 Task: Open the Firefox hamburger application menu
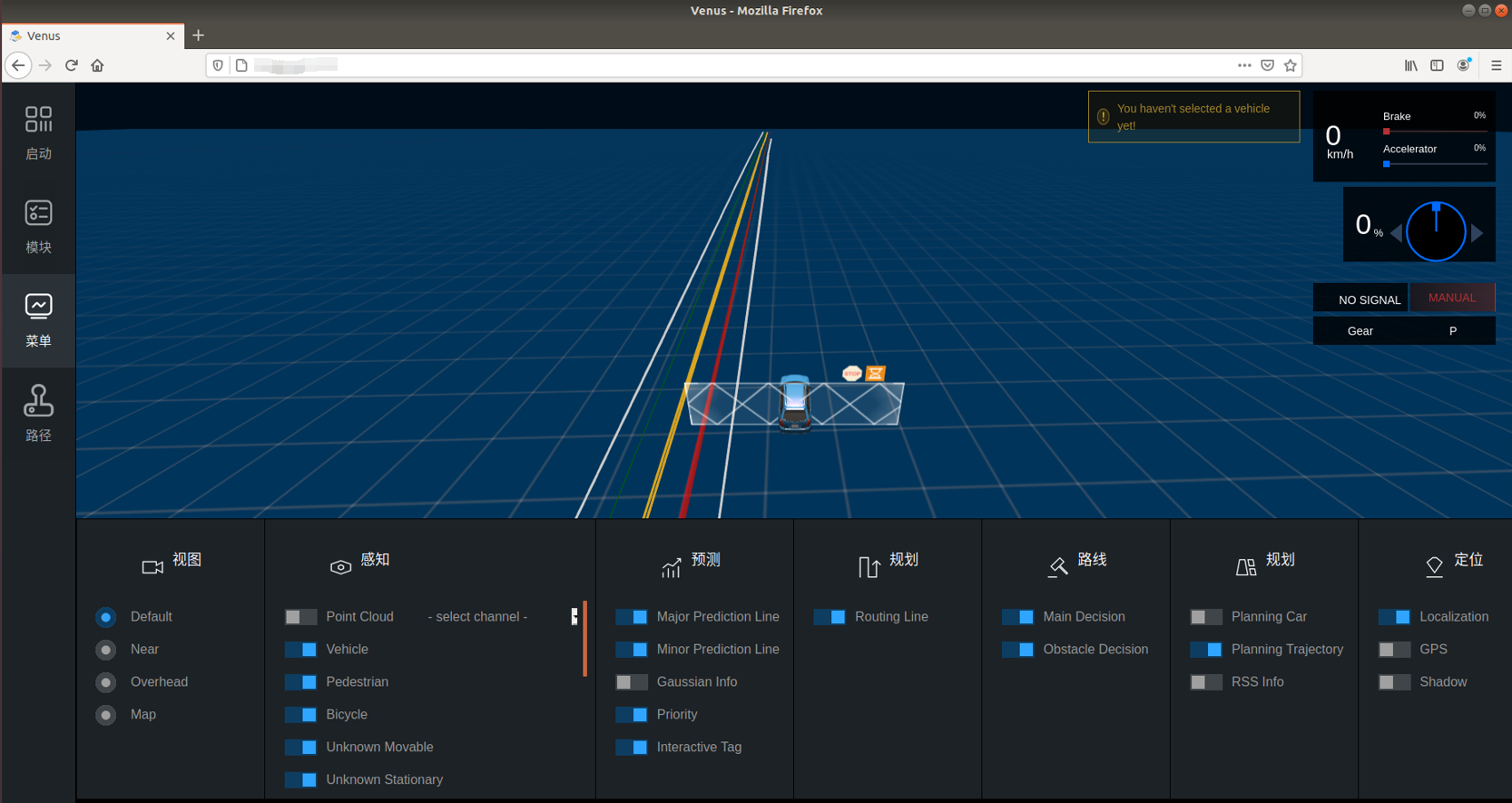tap(1496, 65)
